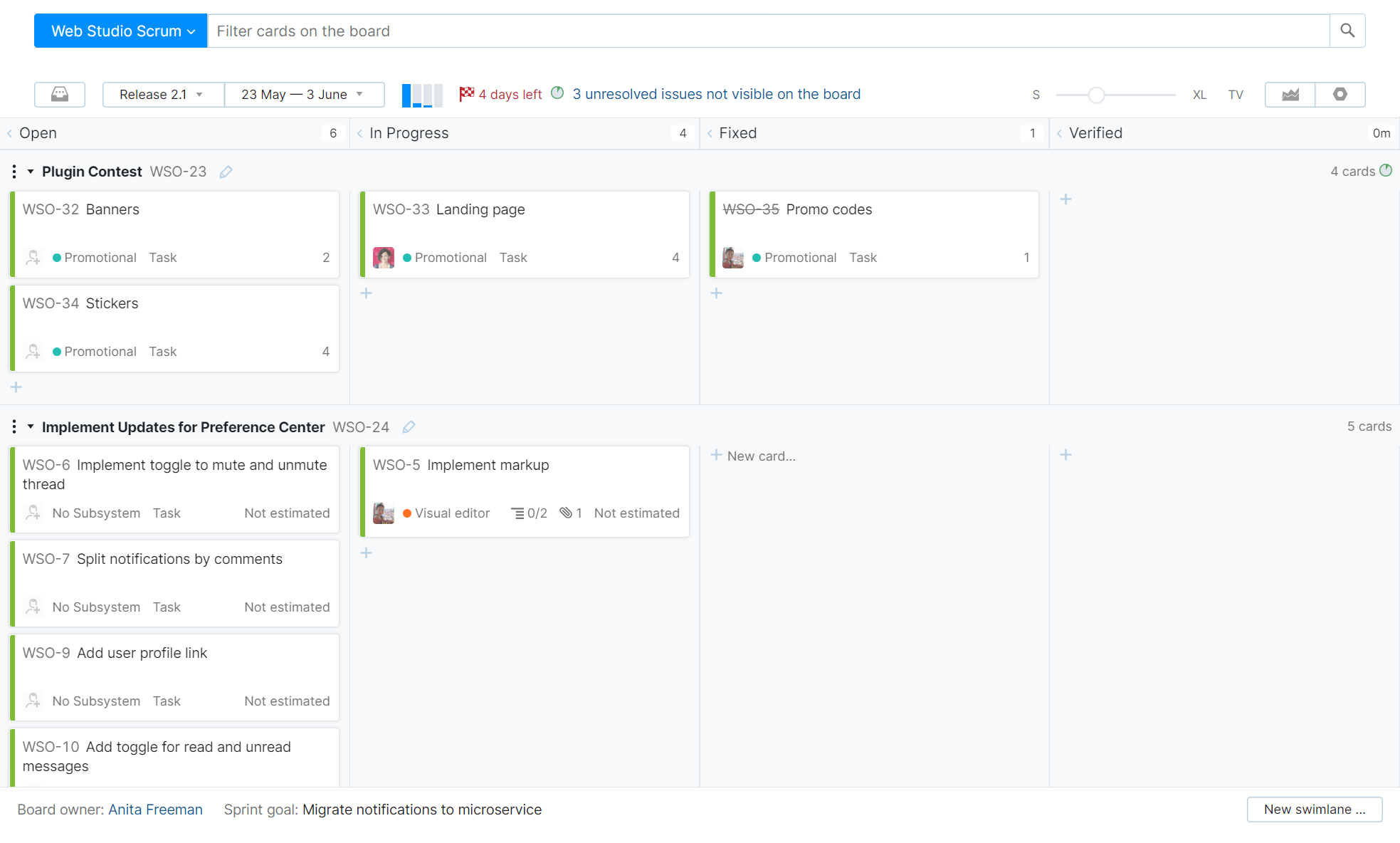Edit Preference Center swimlane pencil icon
Screen dimensions: 1400x843
(x=409, y=426)
